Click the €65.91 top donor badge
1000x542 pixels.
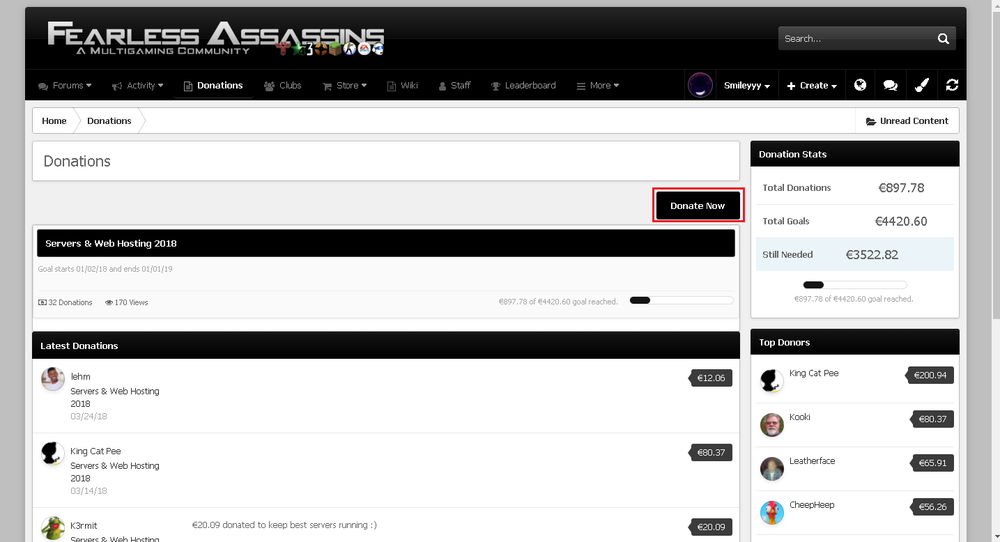coord(932,463)
